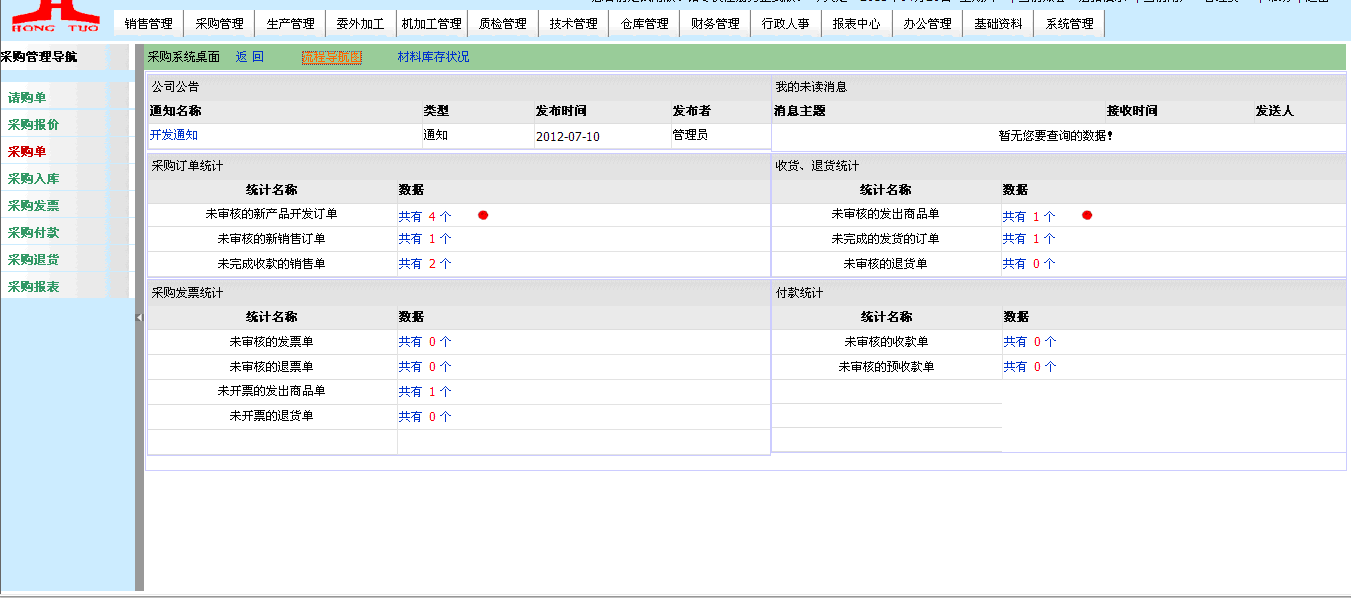Select 采购入库 in the sidebar
1351x598 pixels.
pos(33,179)
